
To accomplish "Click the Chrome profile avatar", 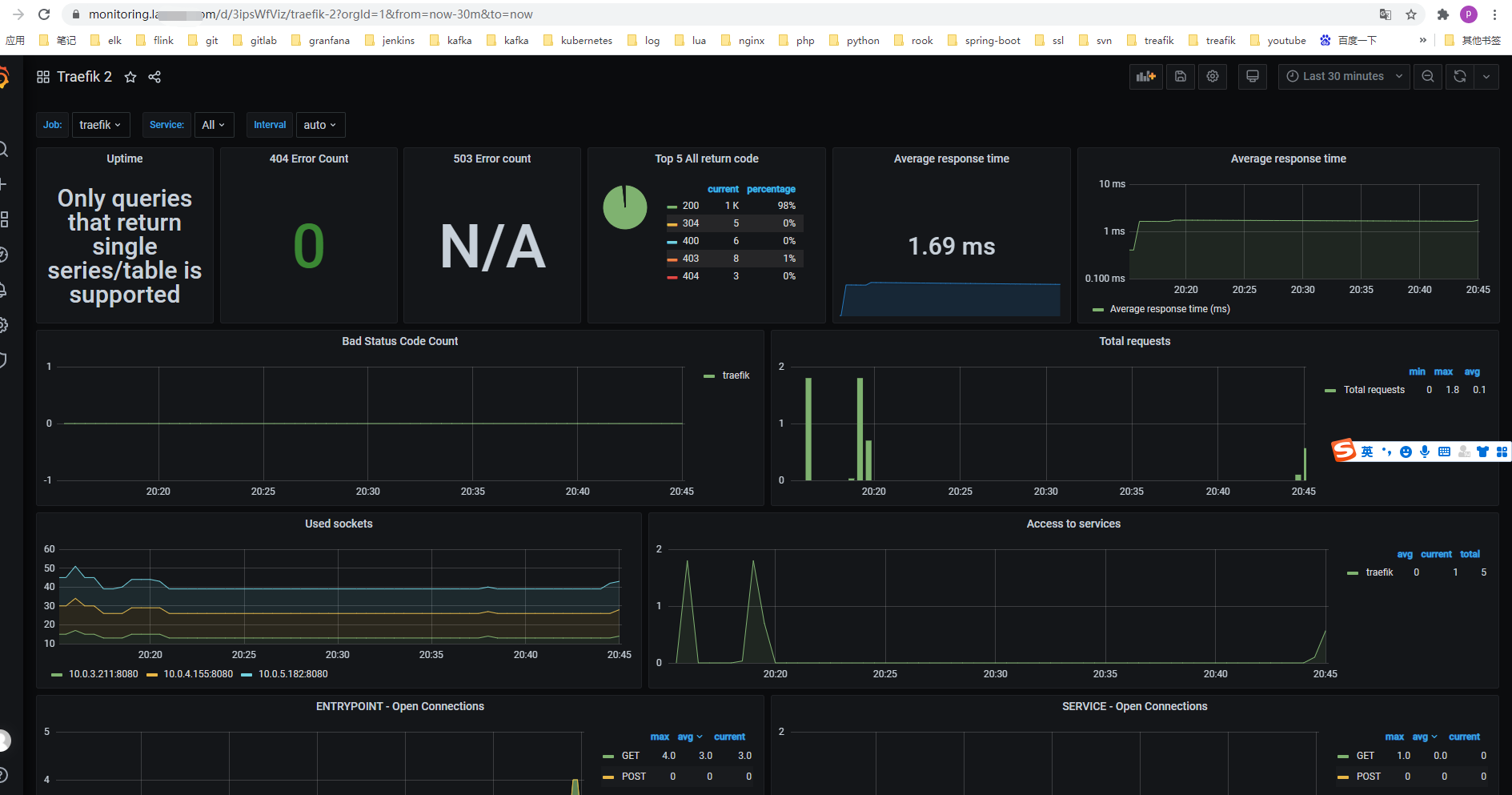I will pos(1469,14).
